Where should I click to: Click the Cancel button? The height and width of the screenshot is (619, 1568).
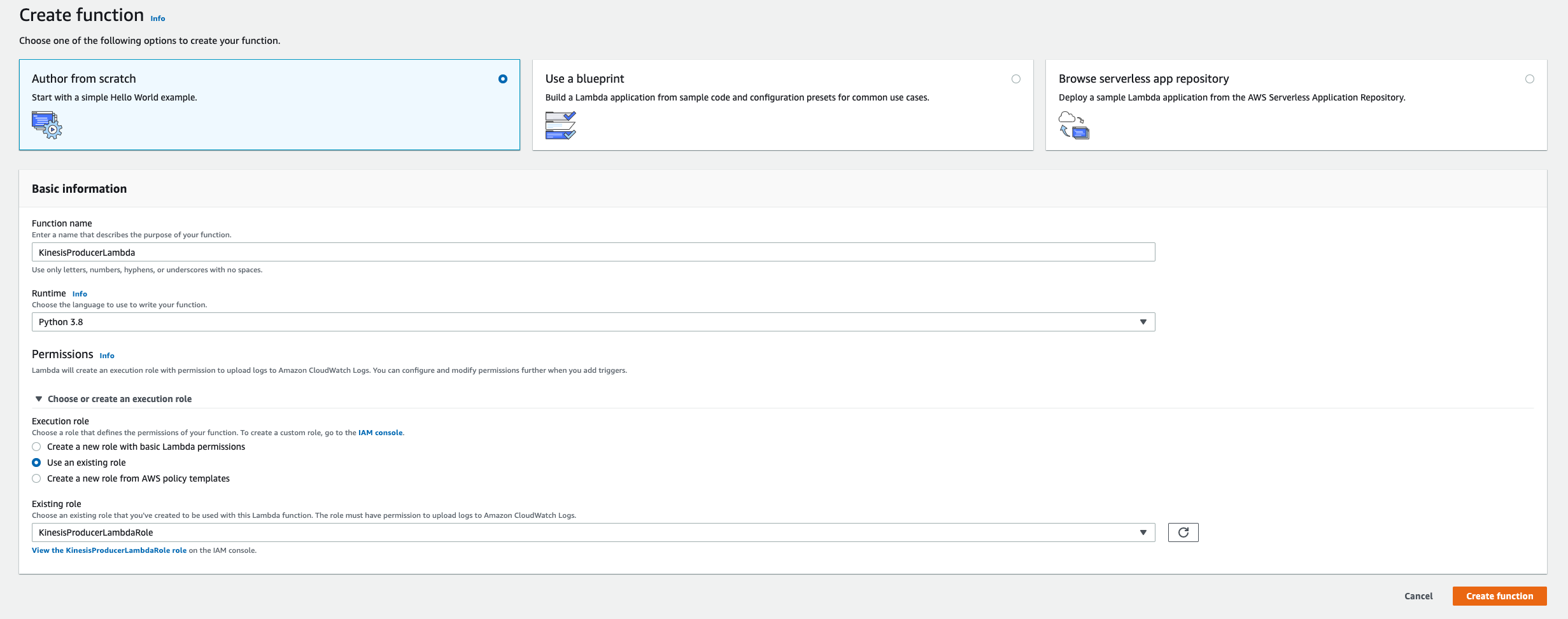coord(1418,595)
